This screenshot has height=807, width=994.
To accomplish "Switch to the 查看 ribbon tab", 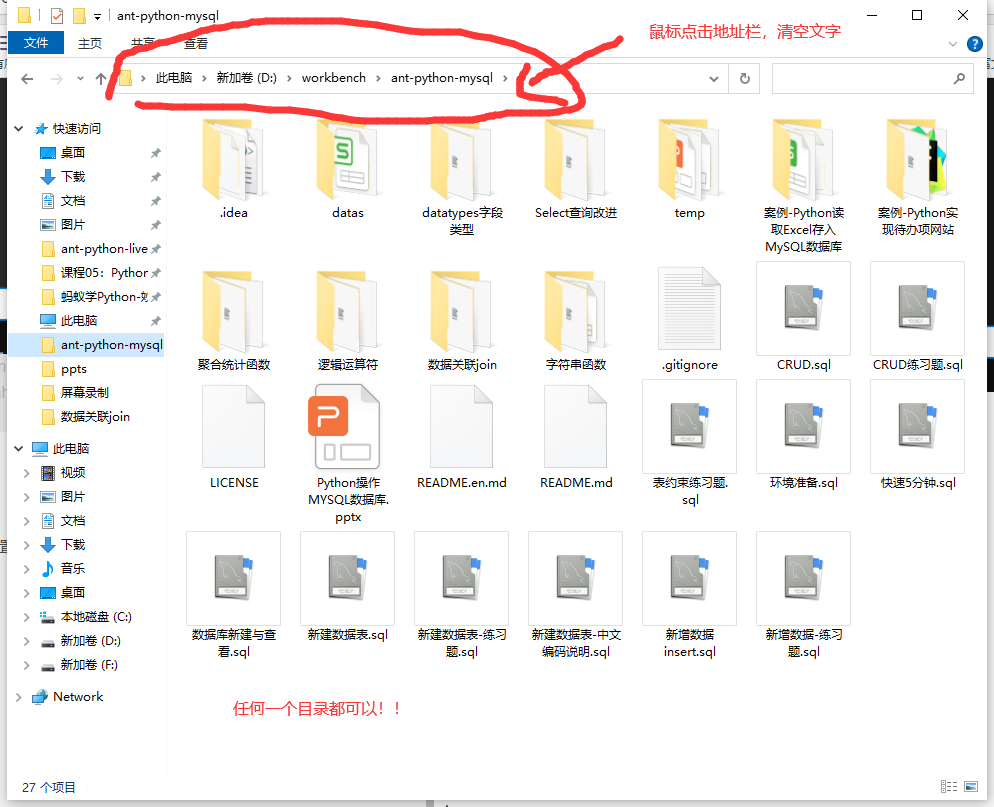I will click(x=195, y=43).
